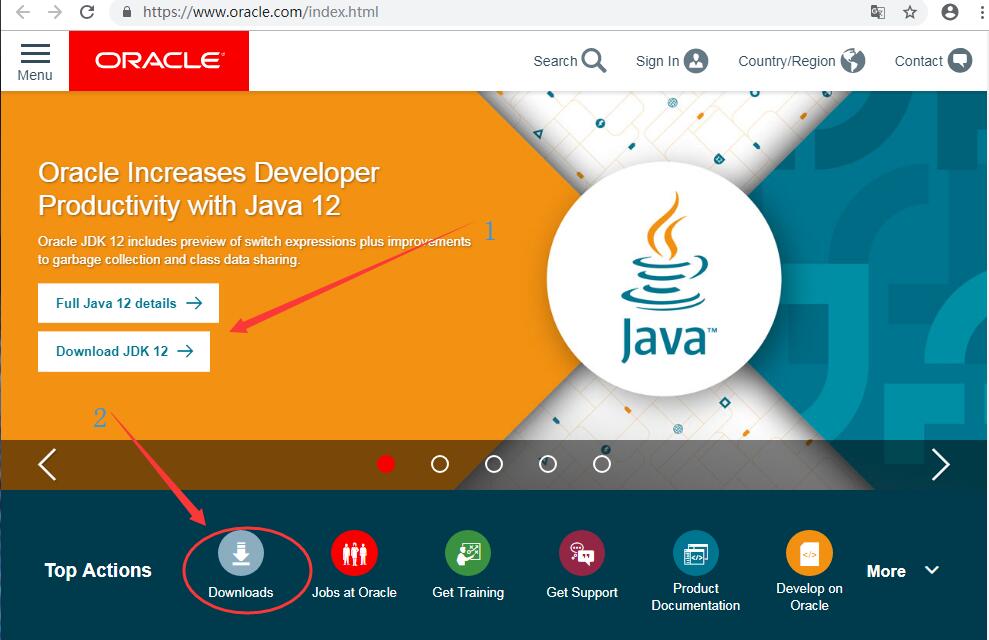Viewport: 989px width, 640px height.
Task: Select the first carousel dot (red)
Action: pyautogui.click(x=385, y=464)
